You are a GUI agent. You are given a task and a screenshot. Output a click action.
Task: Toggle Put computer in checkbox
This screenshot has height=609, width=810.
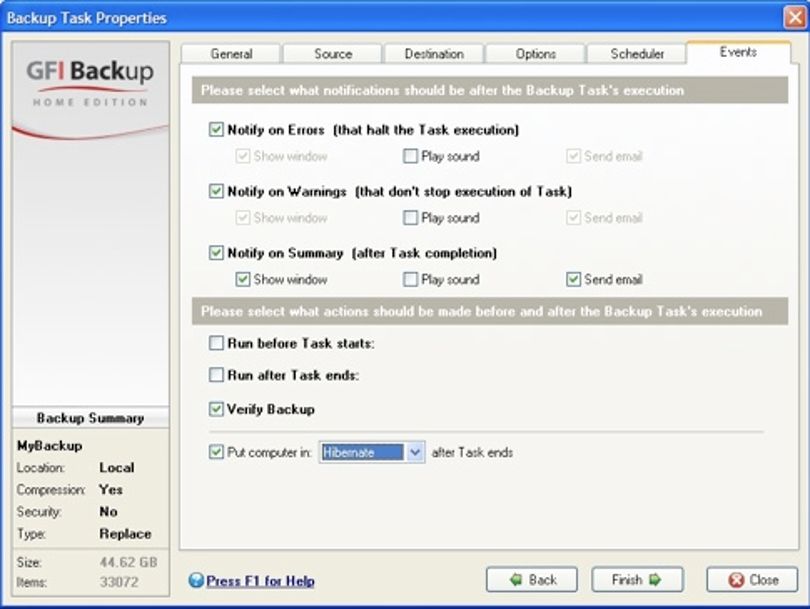[x=216, y=452]
